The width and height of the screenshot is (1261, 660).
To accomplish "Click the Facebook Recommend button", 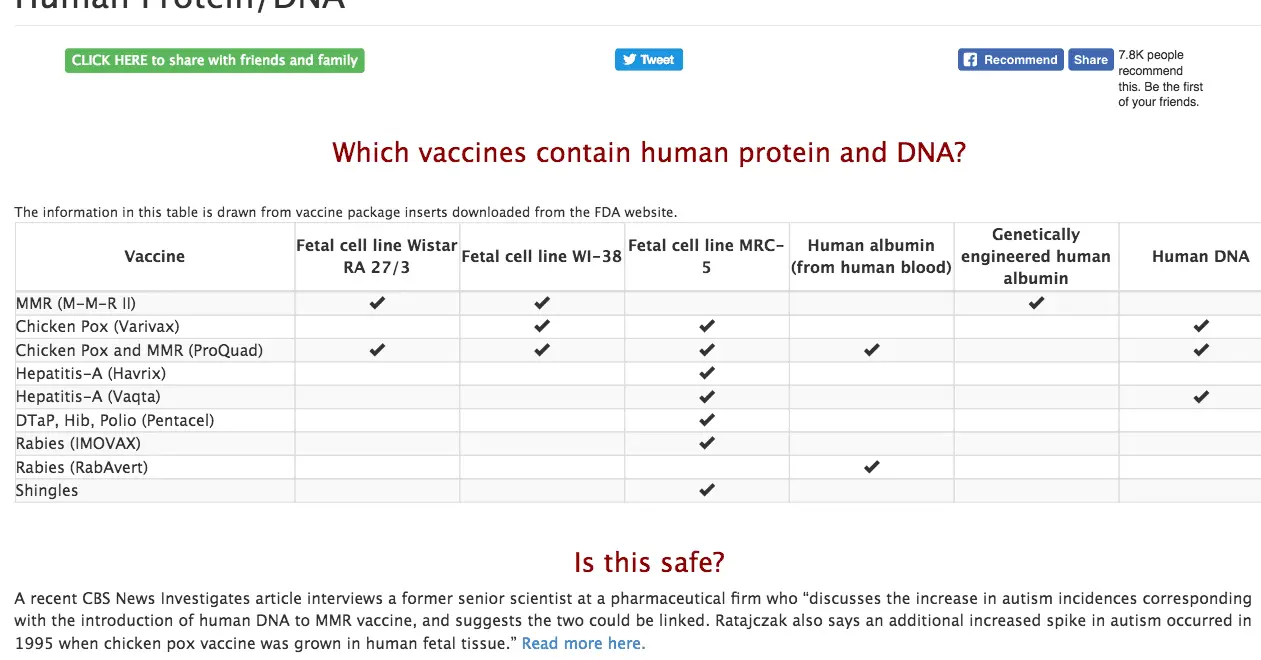I will pos(1010,60).
